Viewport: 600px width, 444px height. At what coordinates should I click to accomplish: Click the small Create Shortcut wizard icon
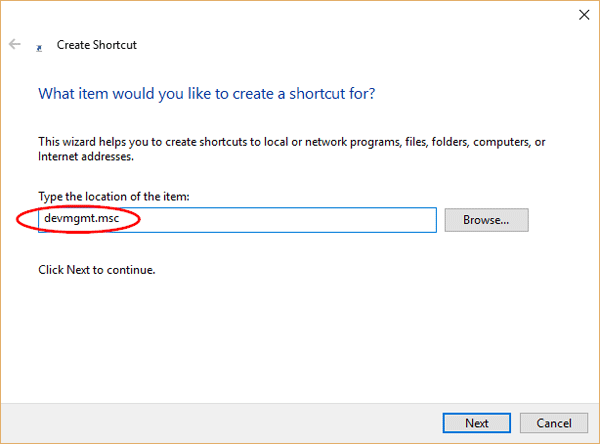(39, 46)
